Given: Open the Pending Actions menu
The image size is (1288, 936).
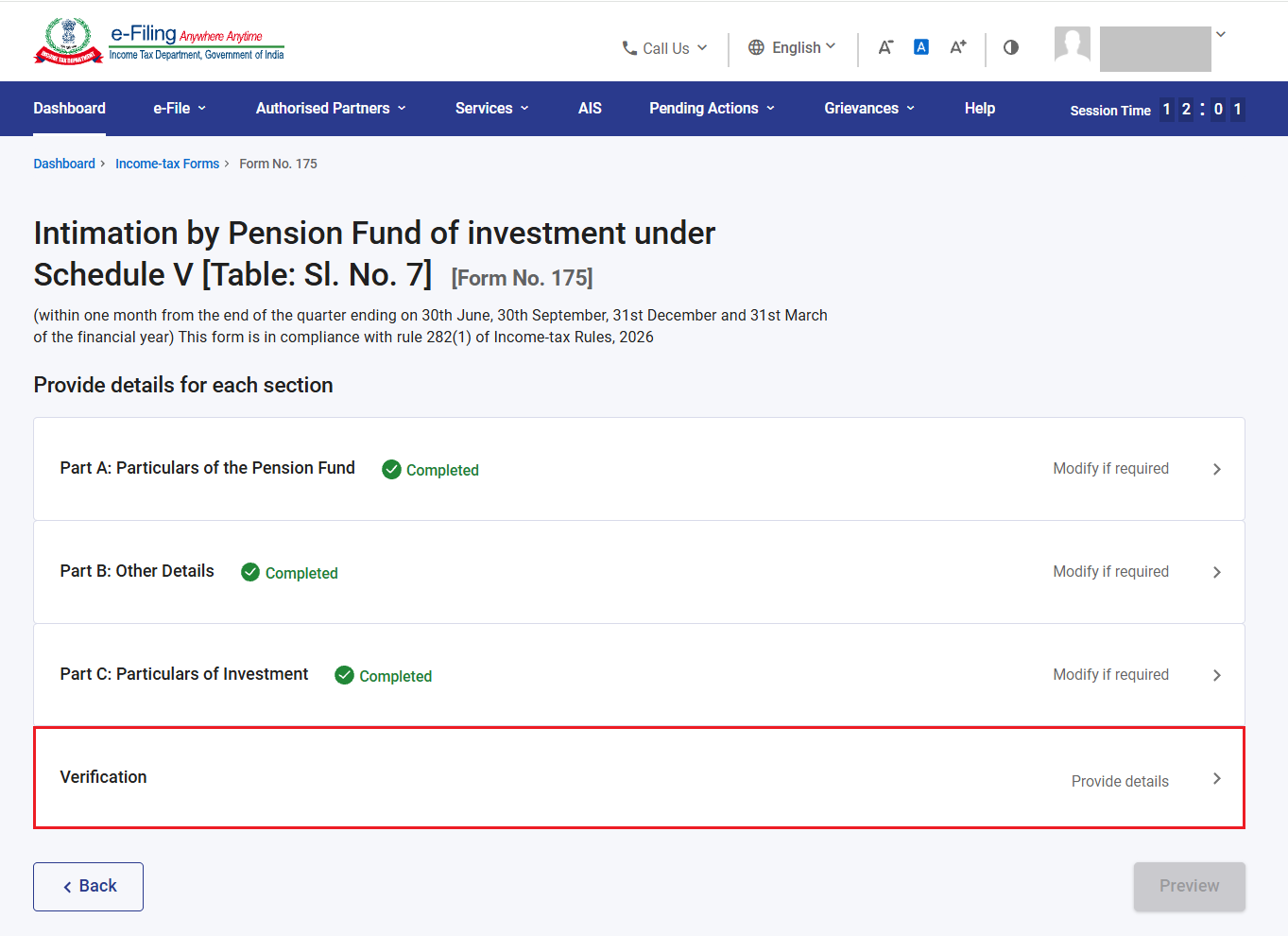Looking at the screenshot, I should coord(712,109).
